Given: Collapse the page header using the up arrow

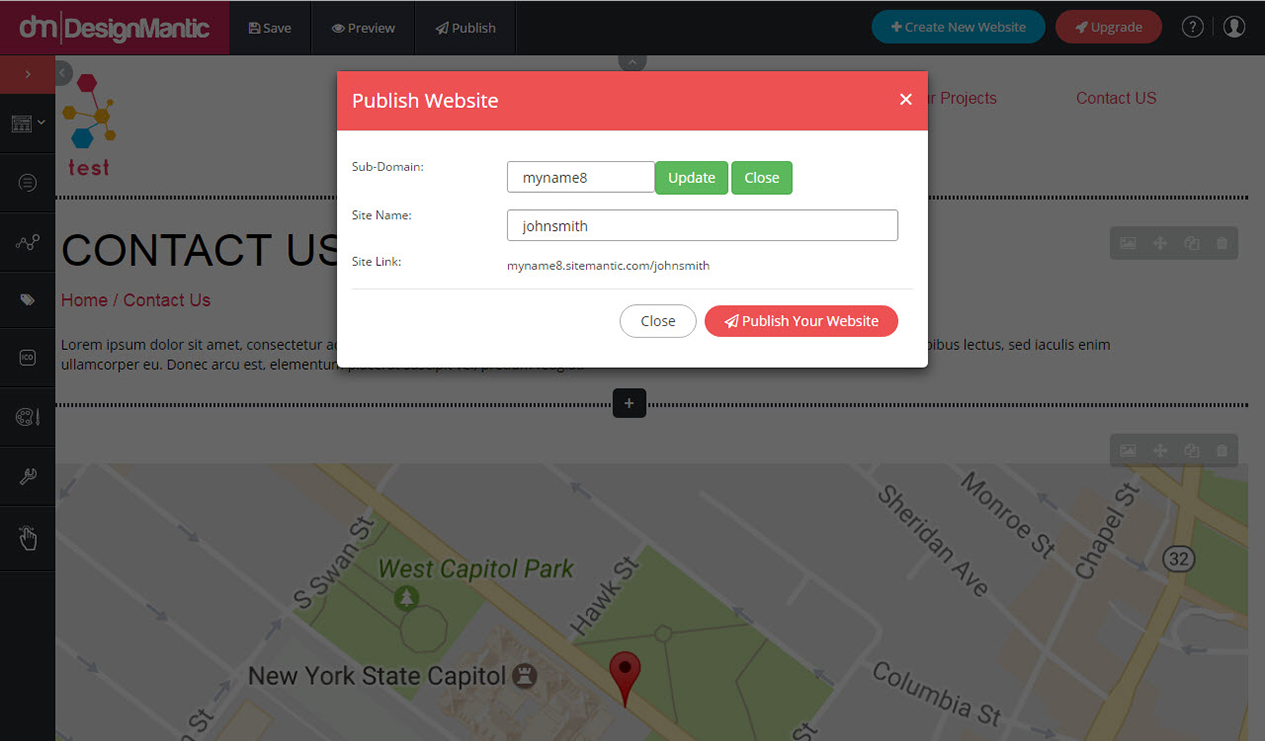Looking at the screenshot, I should point(632,61).
